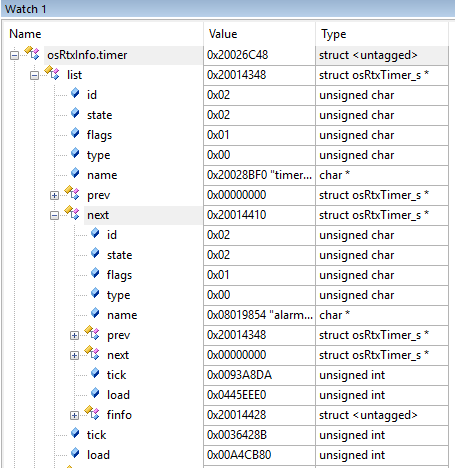
Task: Select the Type column header
Action: point(334,34)
